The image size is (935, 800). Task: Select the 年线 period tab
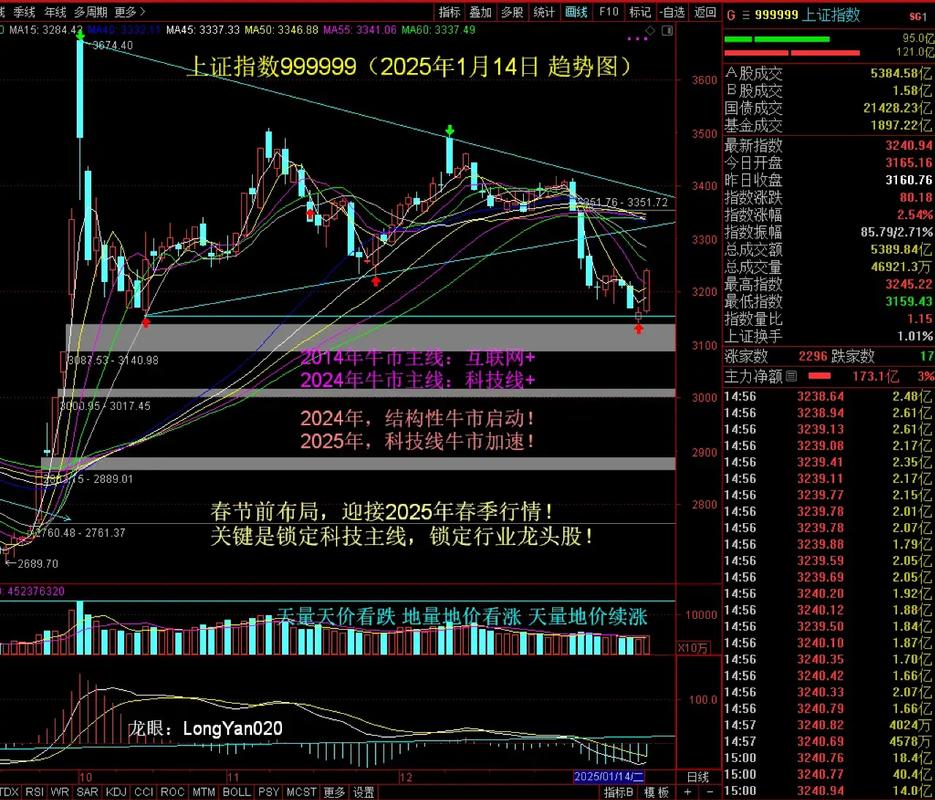[x=55, y=12]
